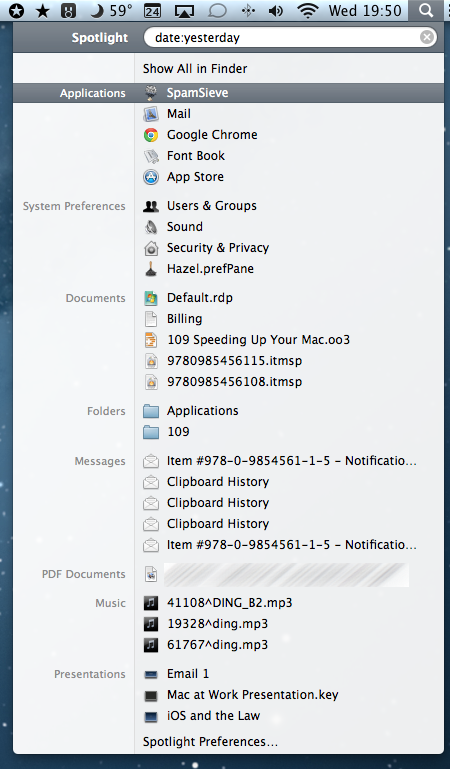Image resolution: width=450 pixels, height=769 pixels.
Task: Open the Email 1 presentation
Action: pyautogui.click(x=188, y=674)
